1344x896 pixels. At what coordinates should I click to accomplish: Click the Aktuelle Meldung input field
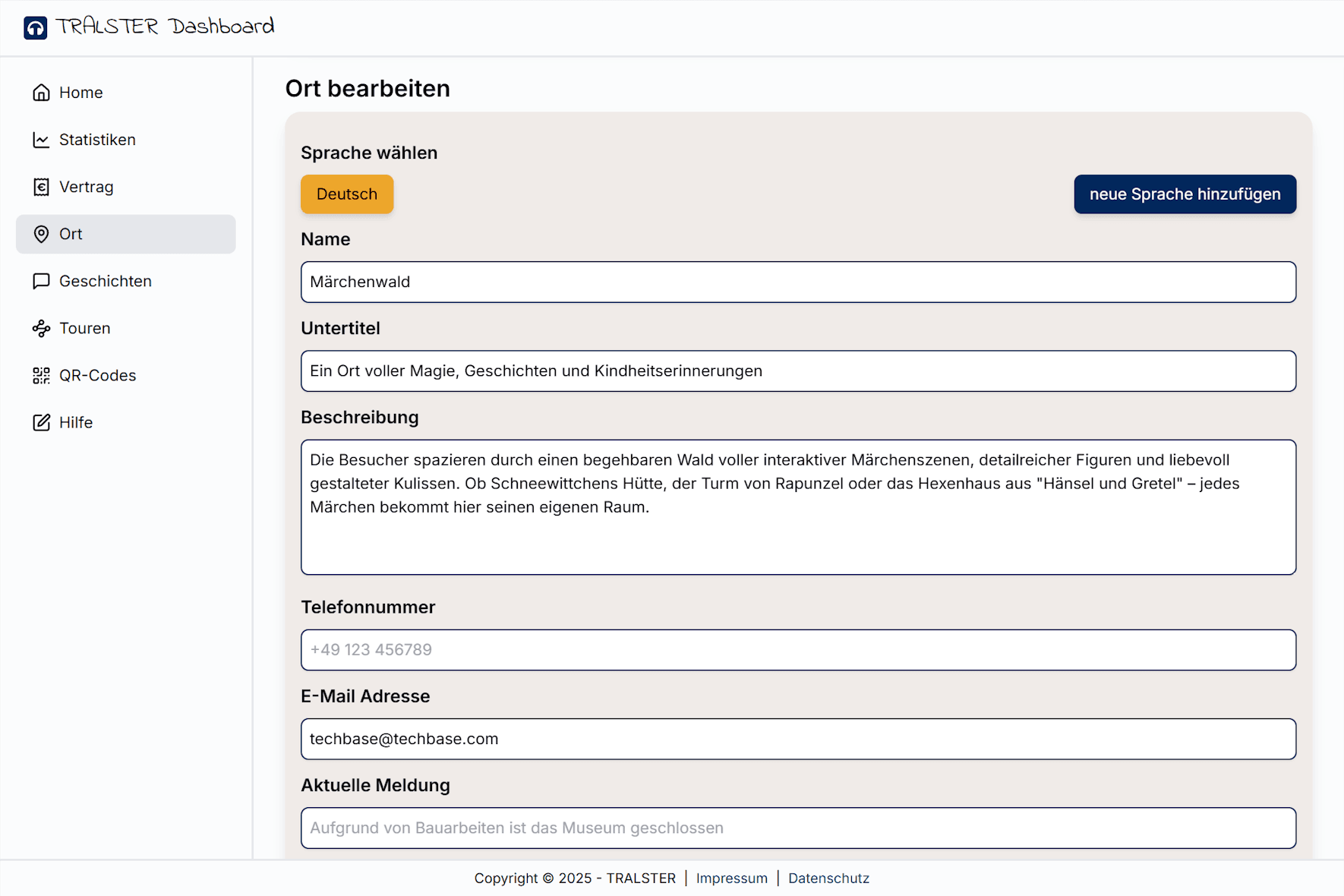click(x=798, y=828)
